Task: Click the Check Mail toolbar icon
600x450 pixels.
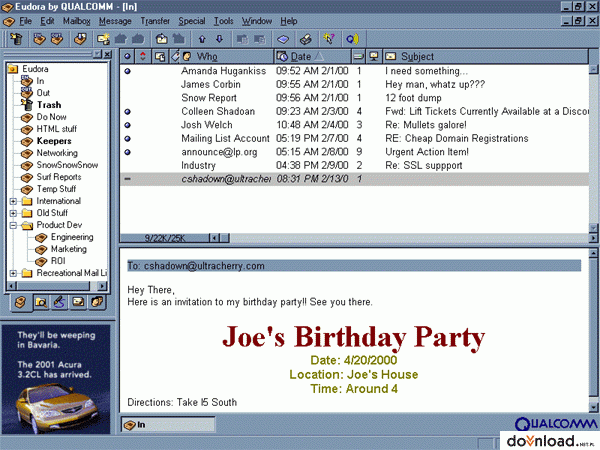Action: 80,39
